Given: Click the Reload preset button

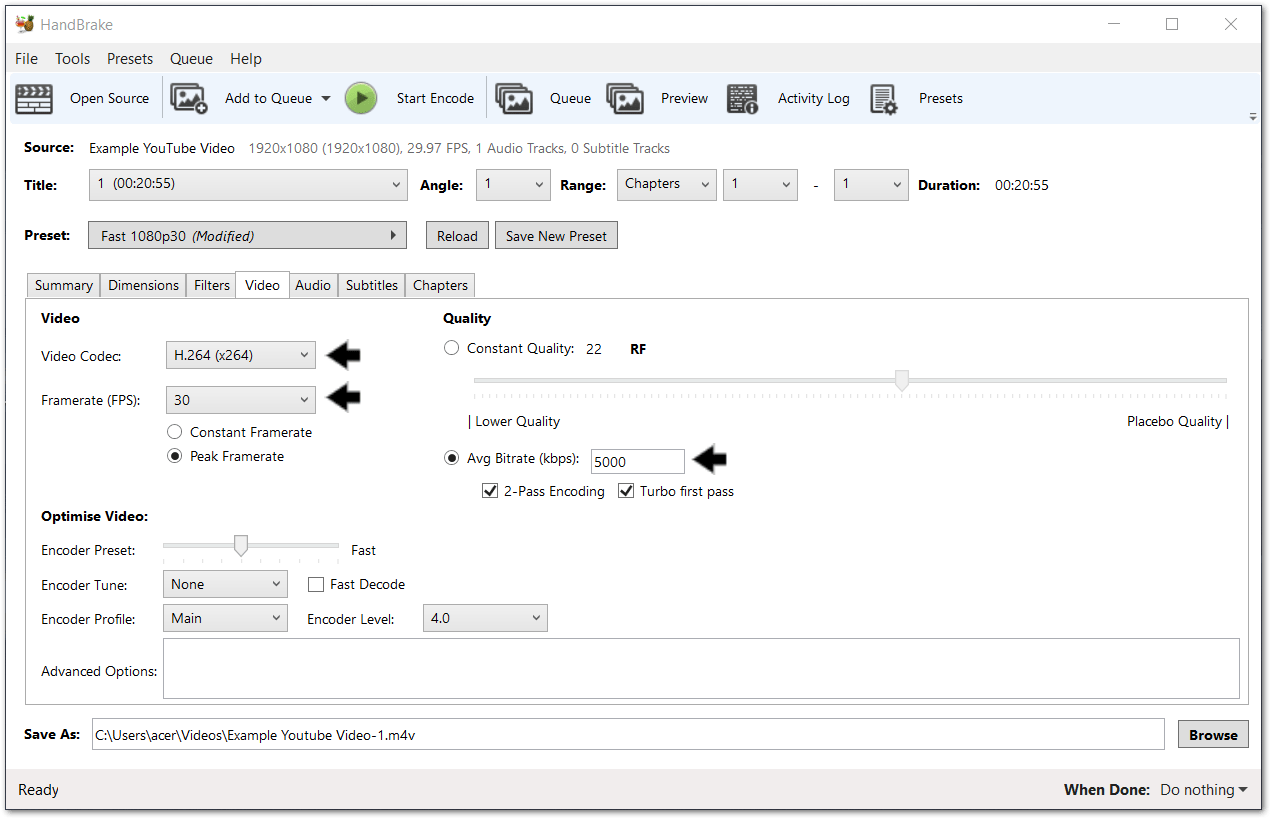Looking at the screenshot, I should (x=457, y=236).
